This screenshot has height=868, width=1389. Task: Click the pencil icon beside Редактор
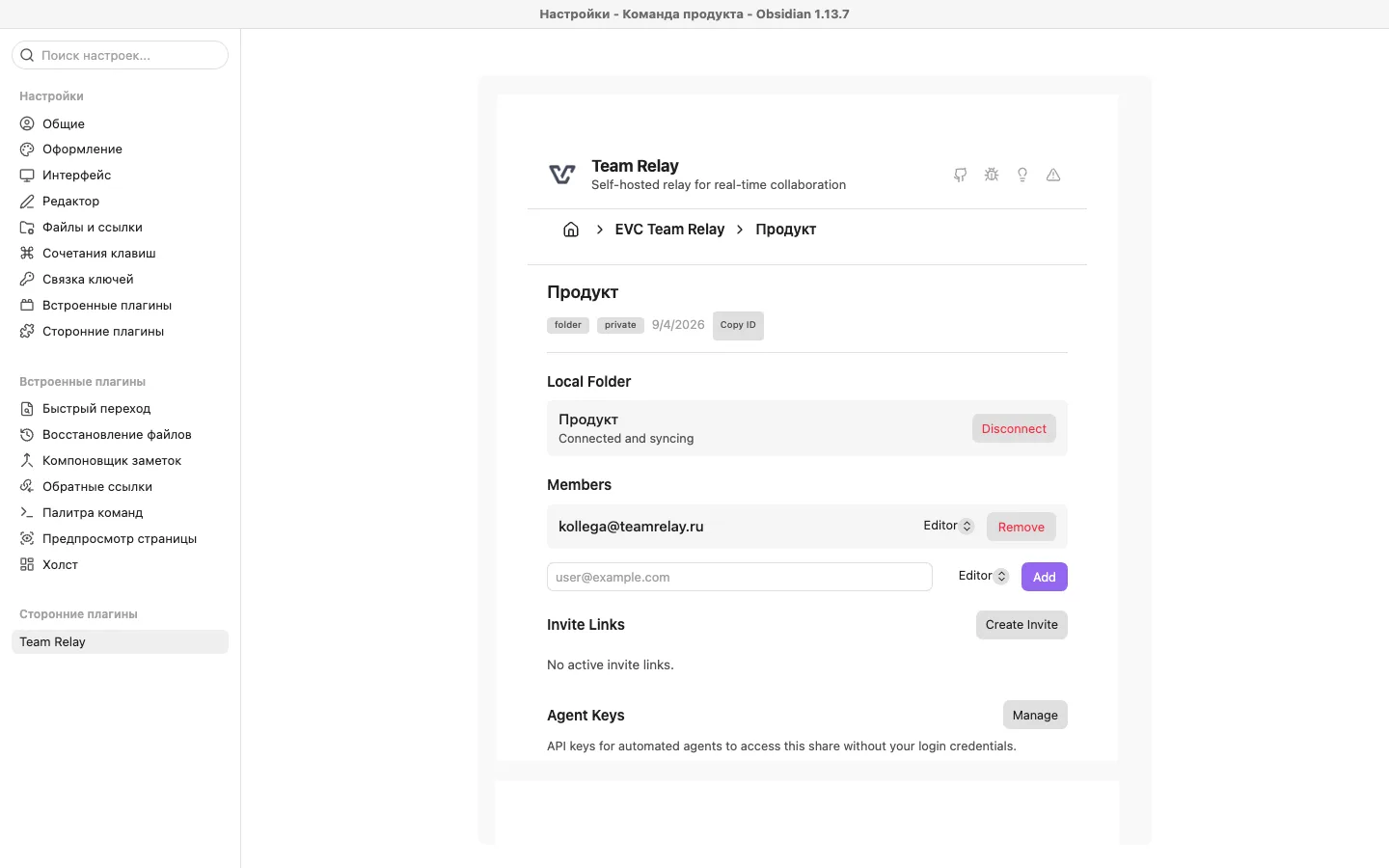pos(27,202)
